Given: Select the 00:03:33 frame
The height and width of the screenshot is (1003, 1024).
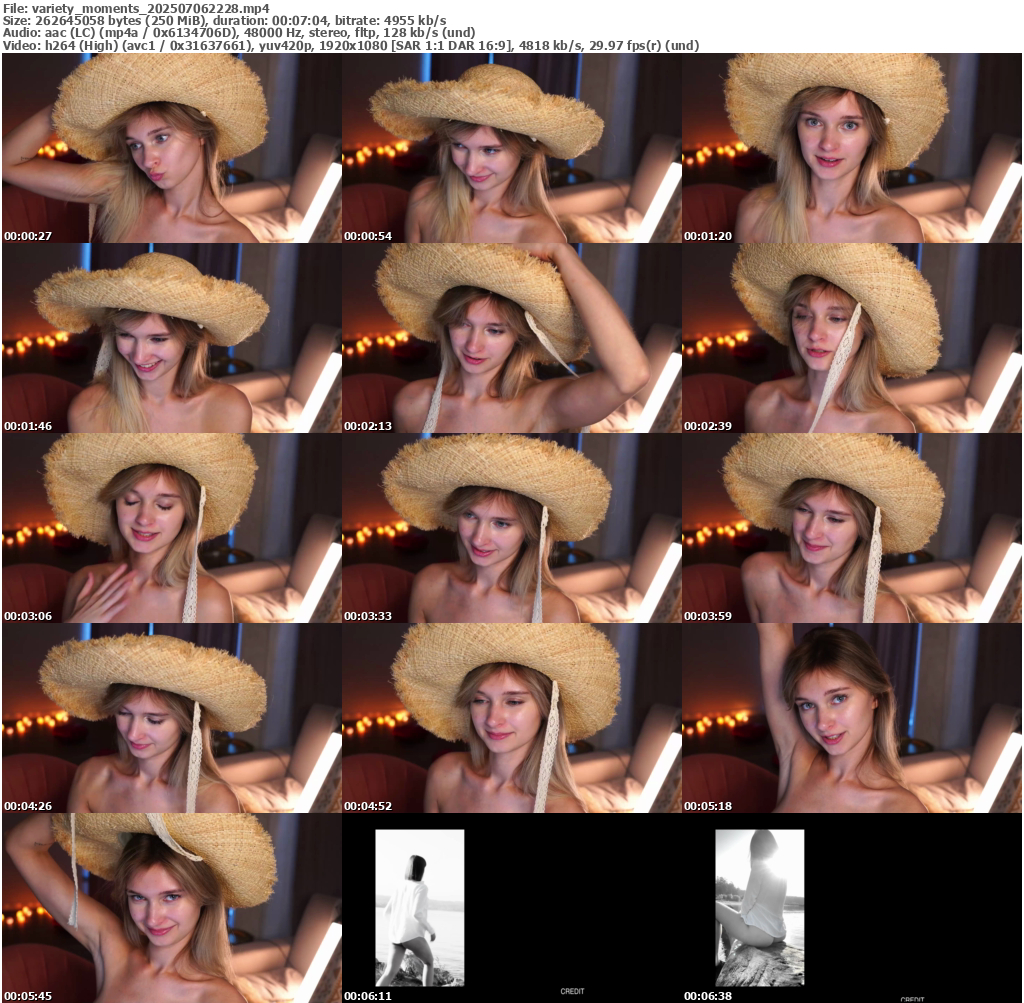Looking at the screenshot, I should tap(511, 528).
